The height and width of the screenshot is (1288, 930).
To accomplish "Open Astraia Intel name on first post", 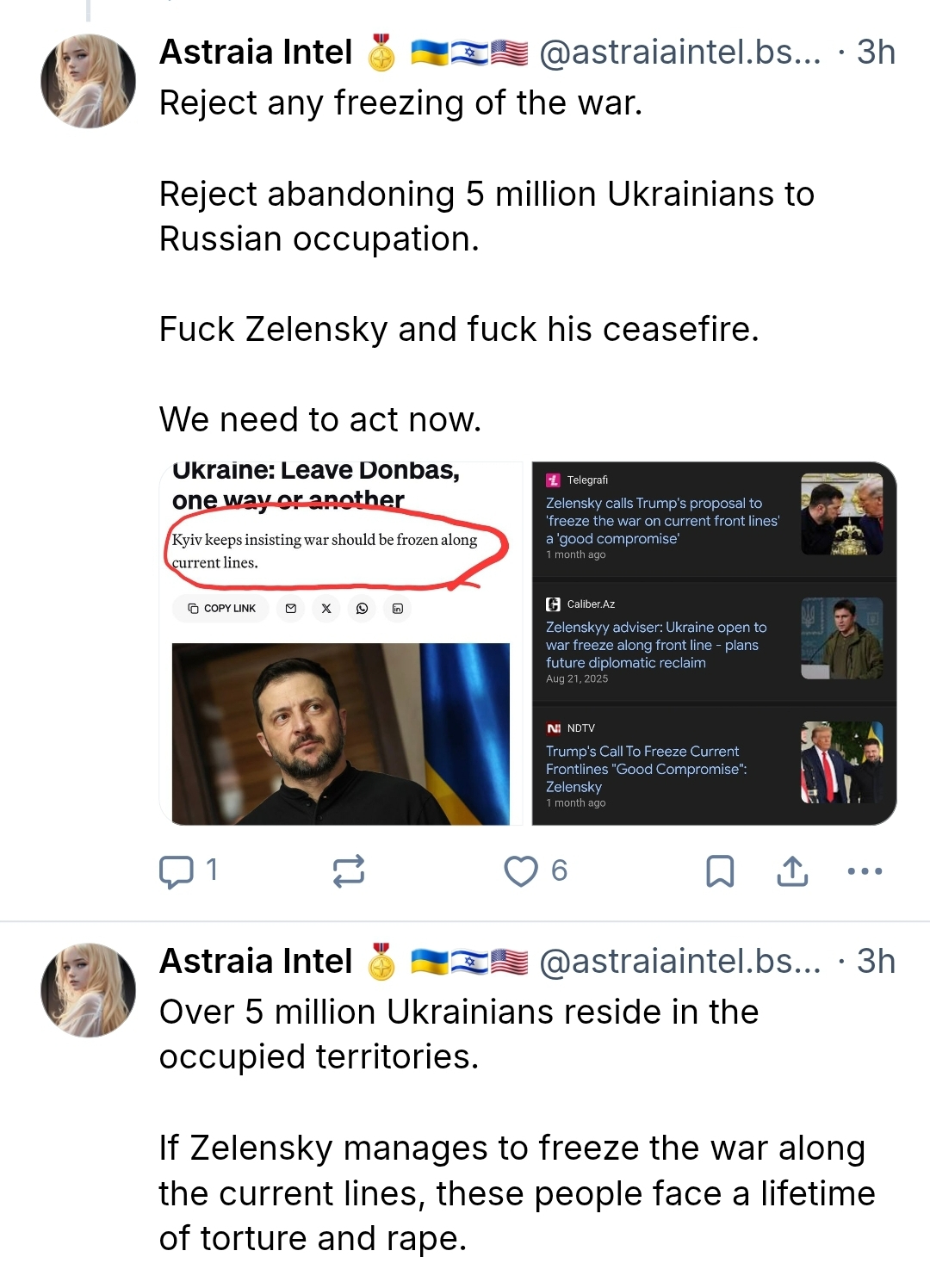I will click(x=256, y=53).
